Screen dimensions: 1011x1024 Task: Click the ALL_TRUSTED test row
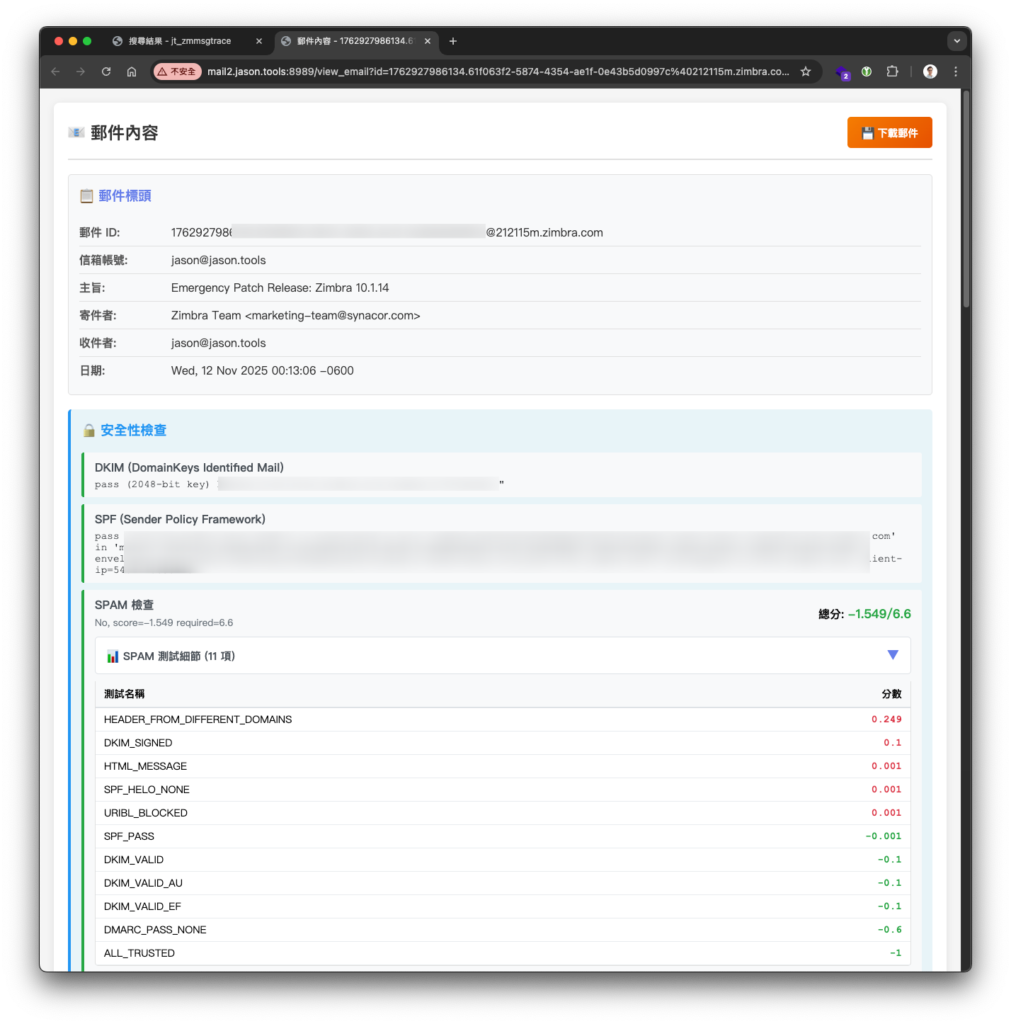click(502, 953)
